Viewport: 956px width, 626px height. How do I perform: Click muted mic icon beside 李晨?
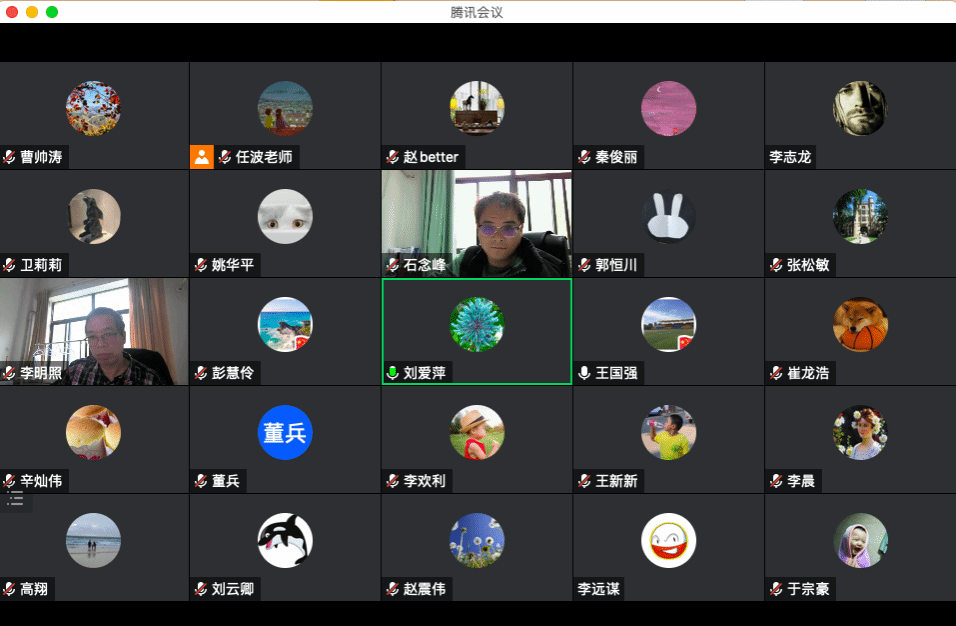776,481
